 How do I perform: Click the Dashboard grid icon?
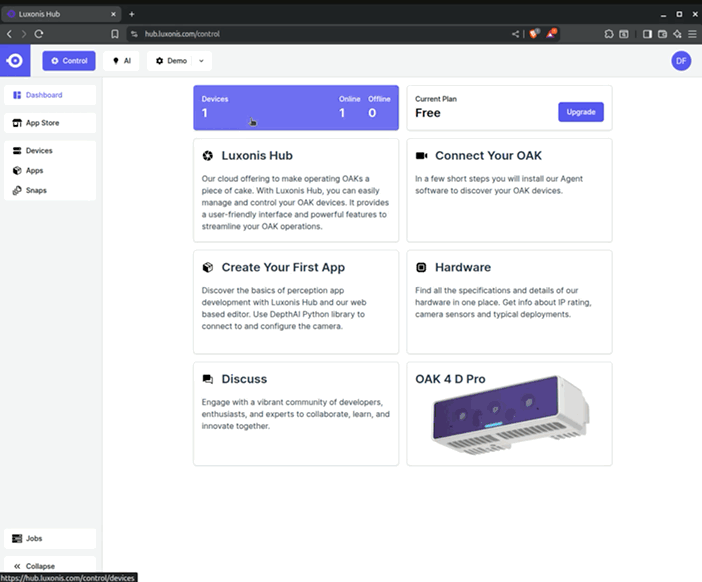pyautogui.click(x=17, y=95)
